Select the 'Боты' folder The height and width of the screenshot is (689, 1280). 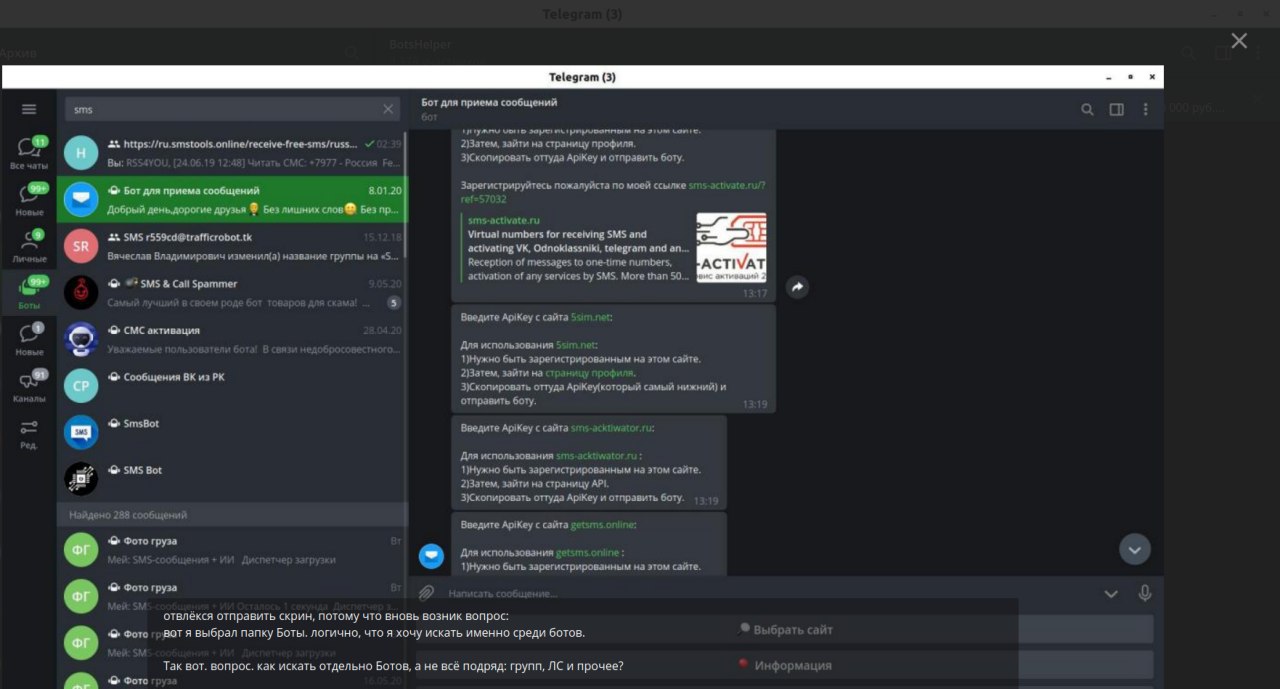[x=29, y=292]
